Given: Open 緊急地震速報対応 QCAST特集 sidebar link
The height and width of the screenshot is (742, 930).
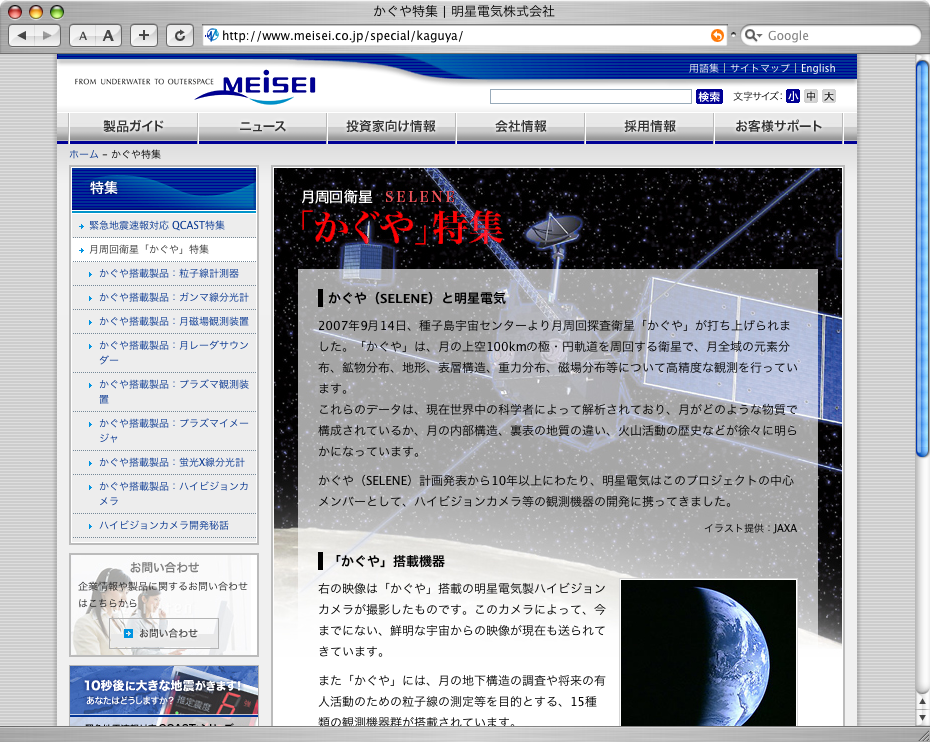Looking at the screenshot, I should [x=157, y=225].
